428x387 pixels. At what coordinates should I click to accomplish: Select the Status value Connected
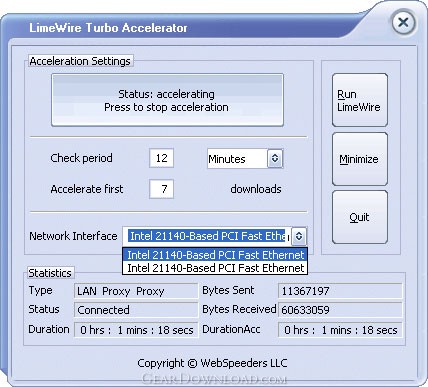pyautogui.click(x=136, y=310)
